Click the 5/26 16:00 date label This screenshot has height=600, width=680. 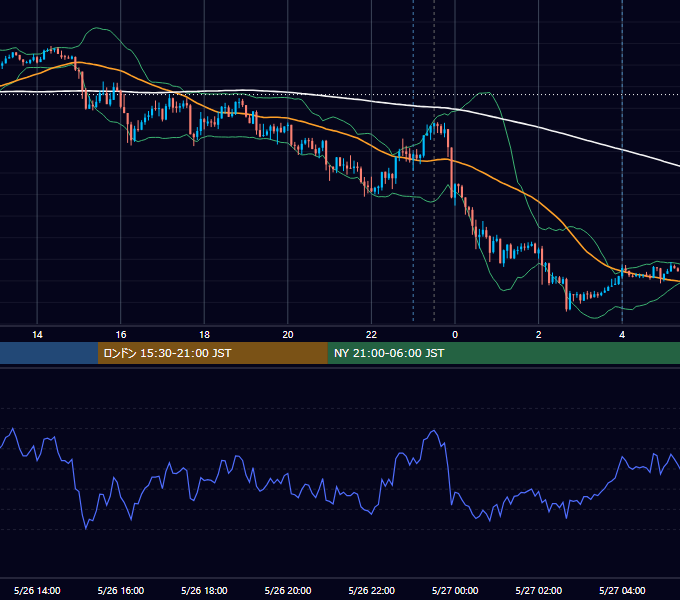(x=121, y=590)
